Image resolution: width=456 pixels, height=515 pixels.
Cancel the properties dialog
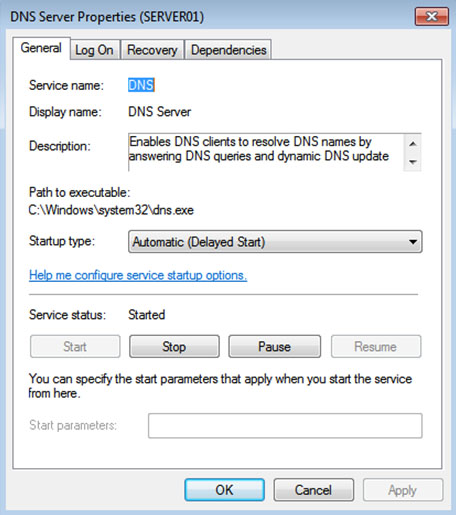(x=314, y=490)
